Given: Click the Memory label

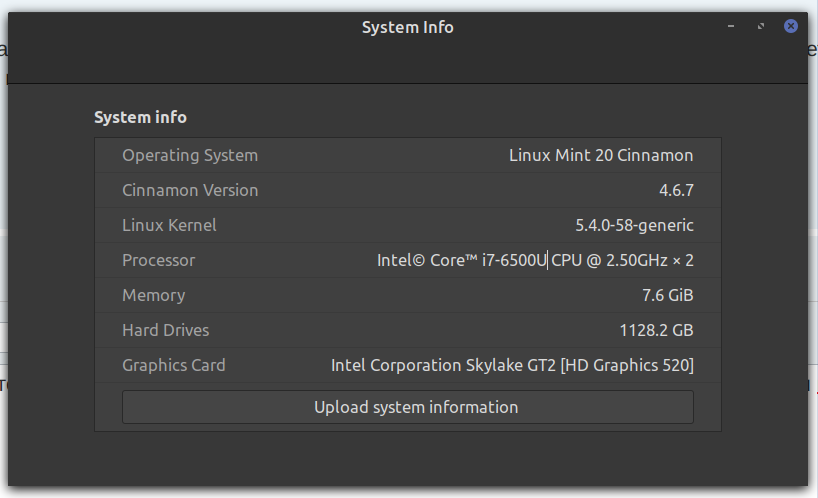Looking at the screenshot, I should (153, 295).
